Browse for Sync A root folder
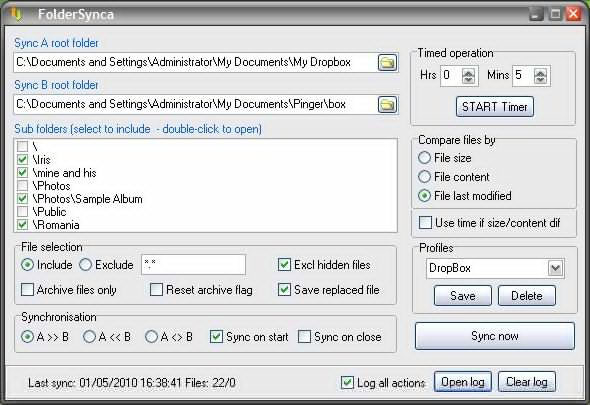This screenshot has height=405, width=590. tap(387, 62)
